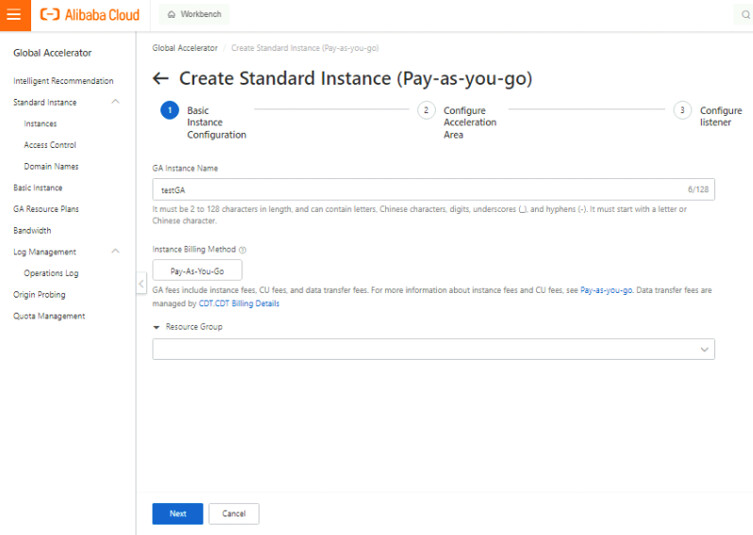Click step 1 Basic Instance Configuration circle
This screenshot has width=753, height=535.
tap(170, 110)
